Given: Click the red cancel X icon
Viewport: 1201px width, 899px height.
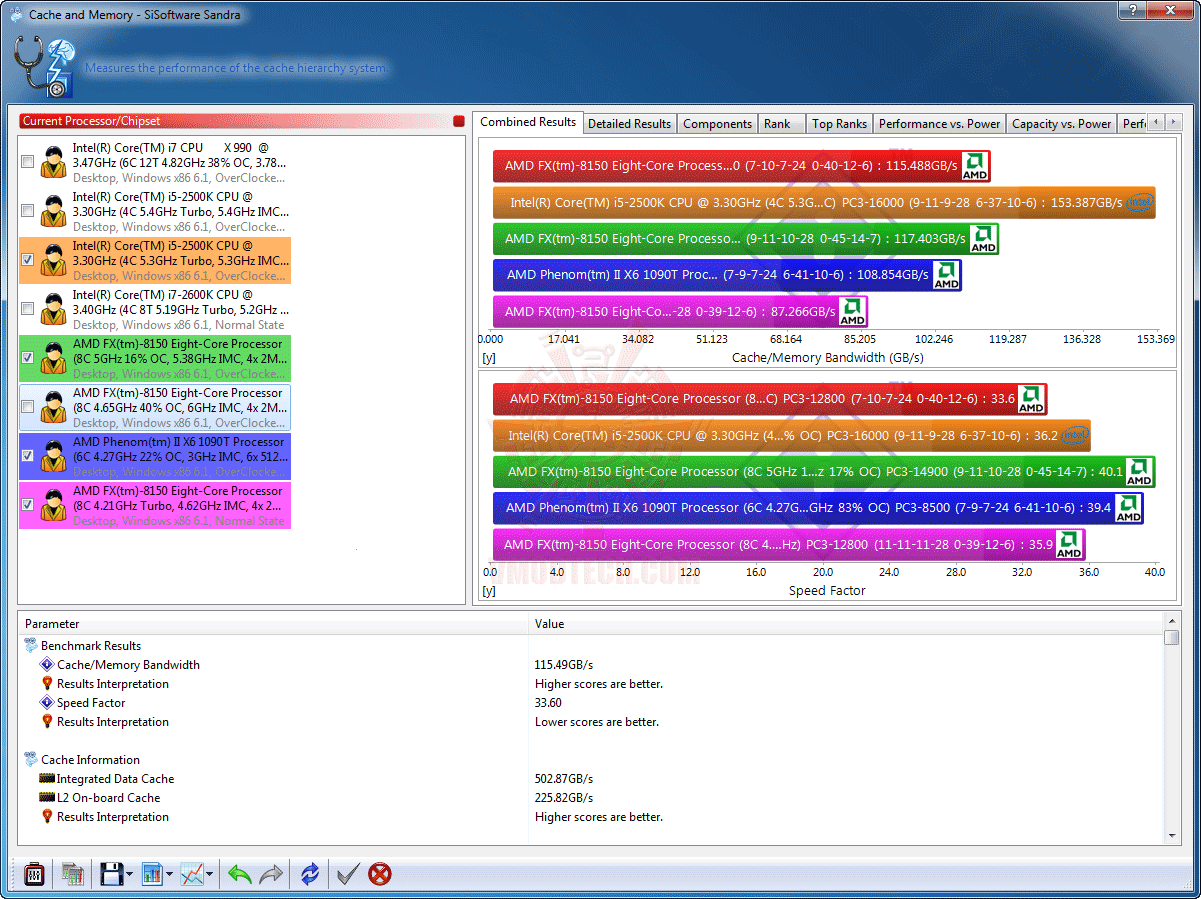Looking at the screenshot, I should [x=380, y=874].
